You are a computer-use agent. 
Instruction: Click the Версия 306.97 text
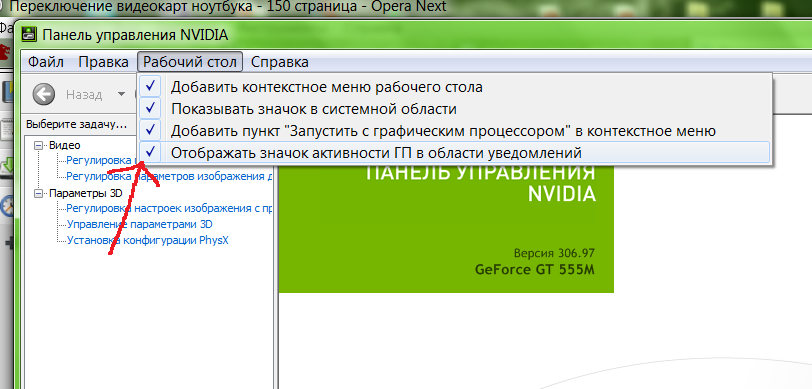554,254
